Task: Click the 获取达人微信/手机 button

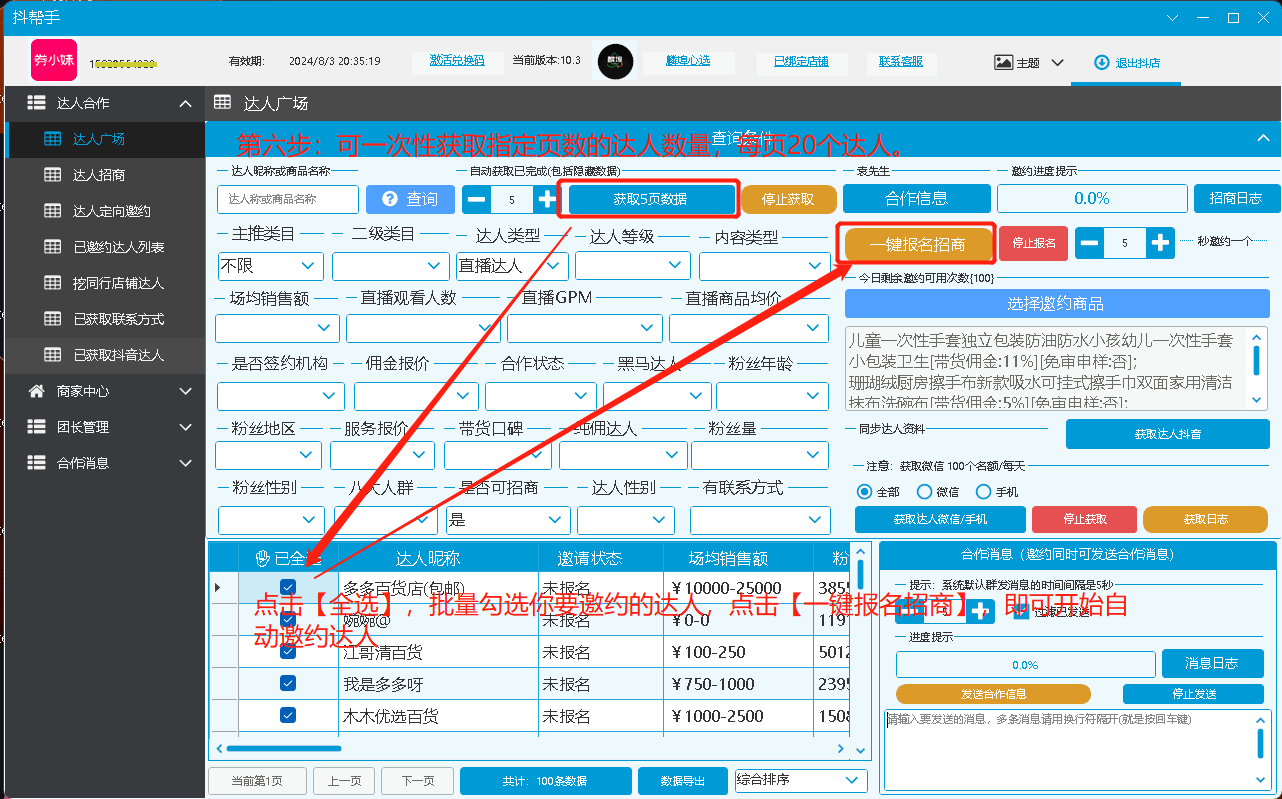Action: [x=940, y=519]
